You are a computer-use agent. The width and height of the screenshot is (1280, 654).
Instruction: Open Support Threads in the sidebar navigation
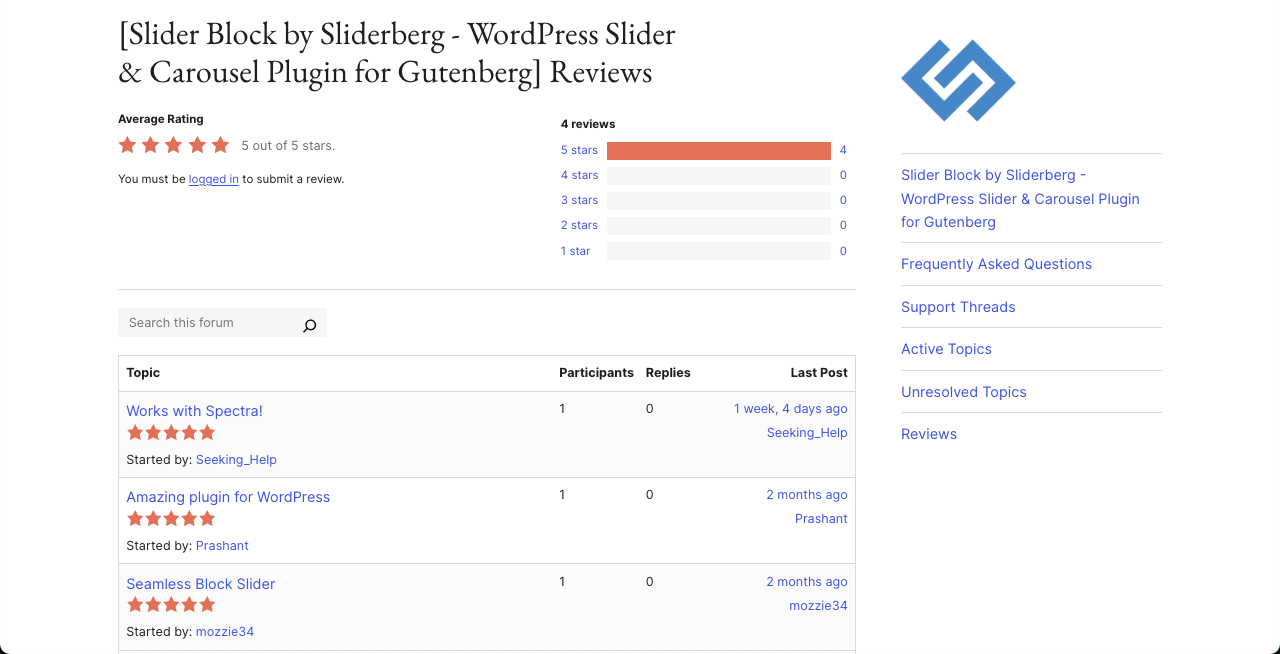(x=958, y=307)
